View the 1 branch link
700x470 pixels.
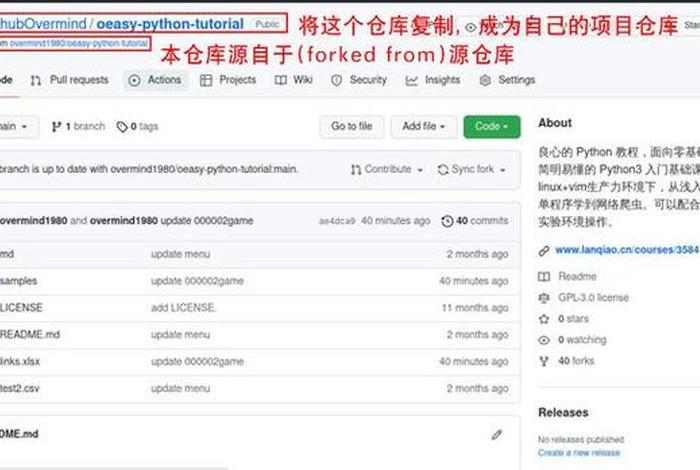(x=79, y=127)
